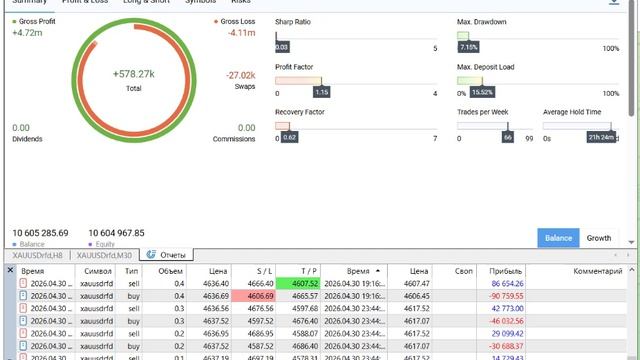
Task: Click the loss value -30 688.37
Action: coord(506,346)
